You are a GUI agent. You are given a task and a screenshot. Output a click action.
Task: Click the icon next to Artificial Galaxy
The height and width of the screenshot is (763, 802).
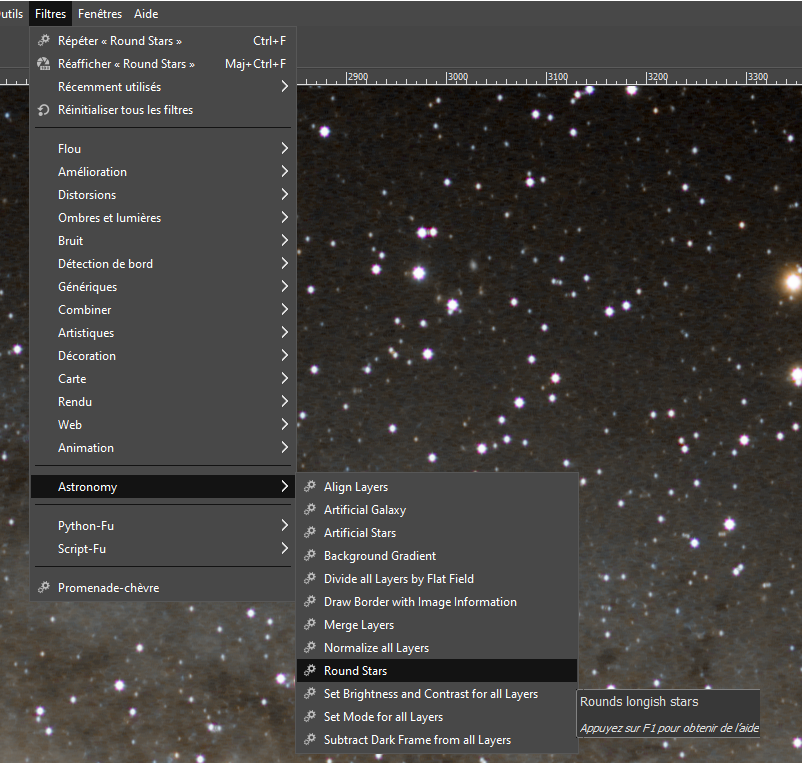310,510
